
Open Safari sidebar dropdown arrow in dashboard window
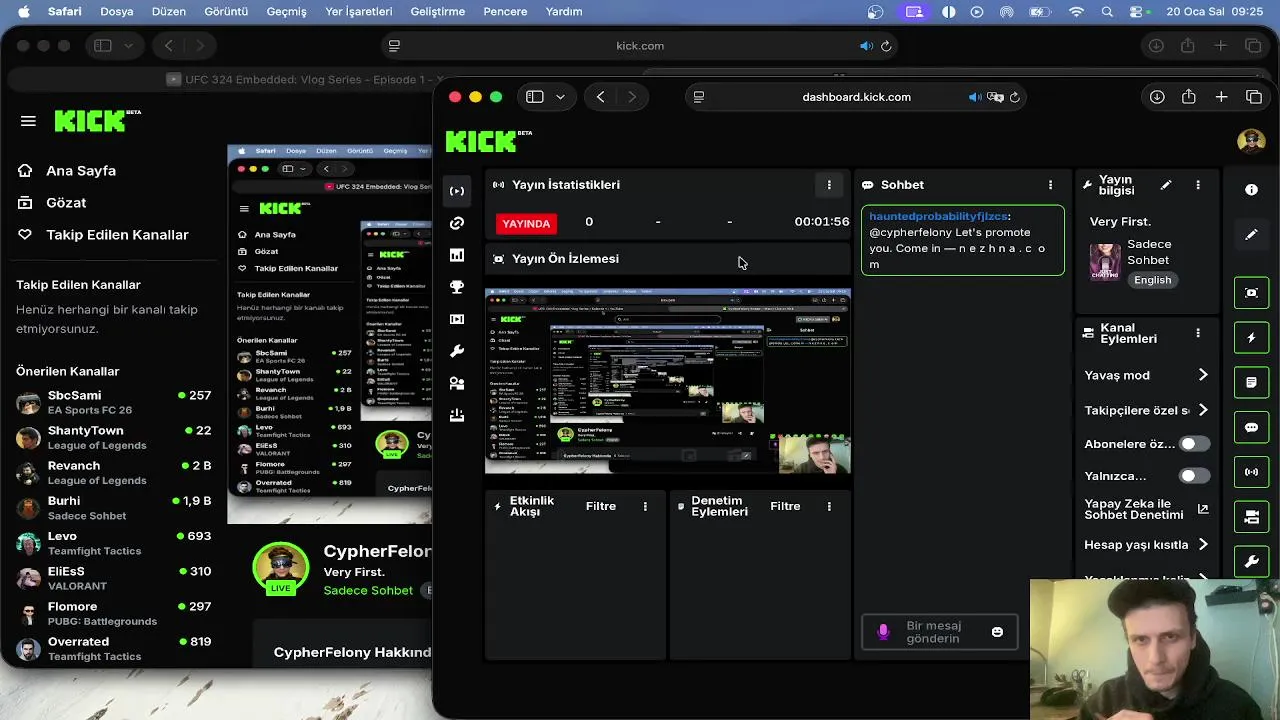(x=560, y=97)
